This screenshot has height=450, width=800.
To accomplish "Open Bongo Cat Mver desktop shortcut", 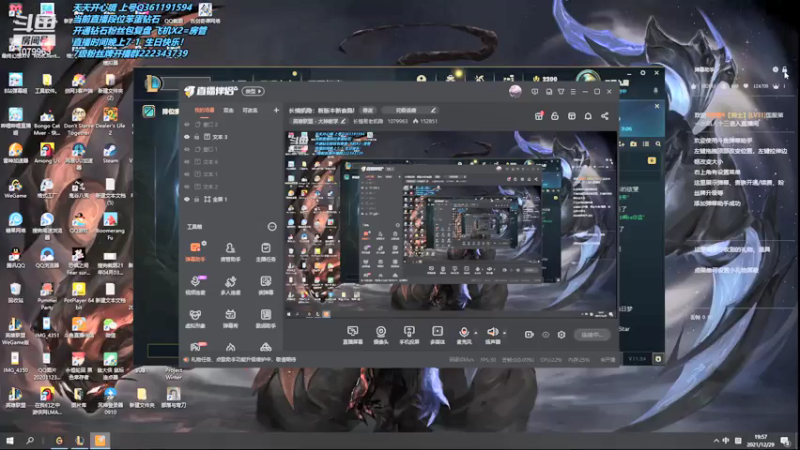I will pos(46,121).
